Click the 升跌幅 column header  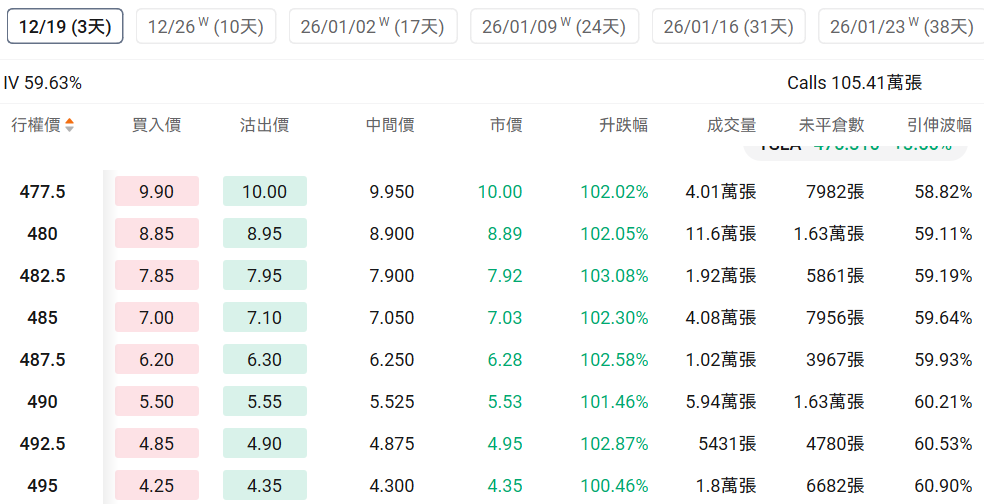(623, 126)
